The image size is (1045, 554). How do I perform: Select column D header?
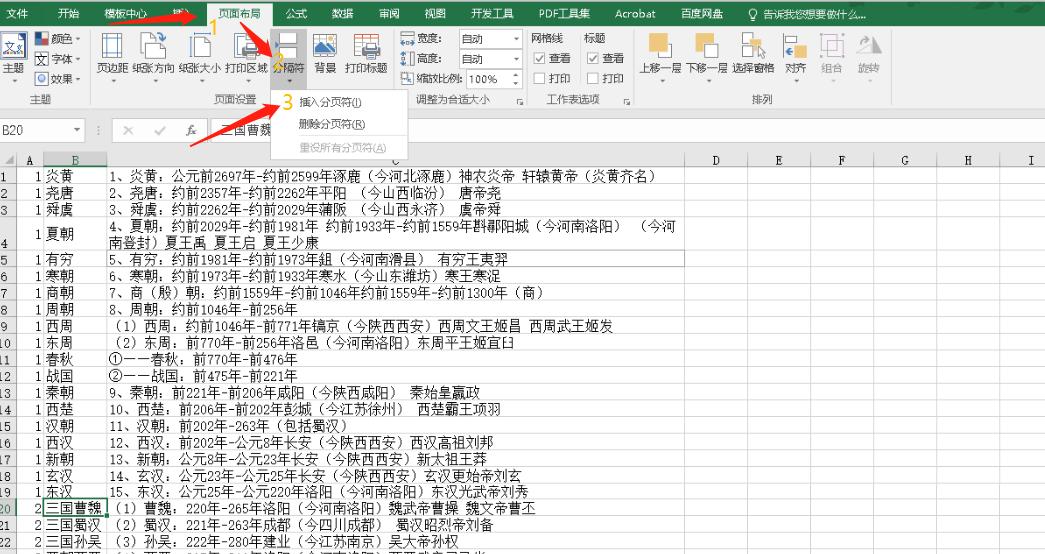(716, 160)
